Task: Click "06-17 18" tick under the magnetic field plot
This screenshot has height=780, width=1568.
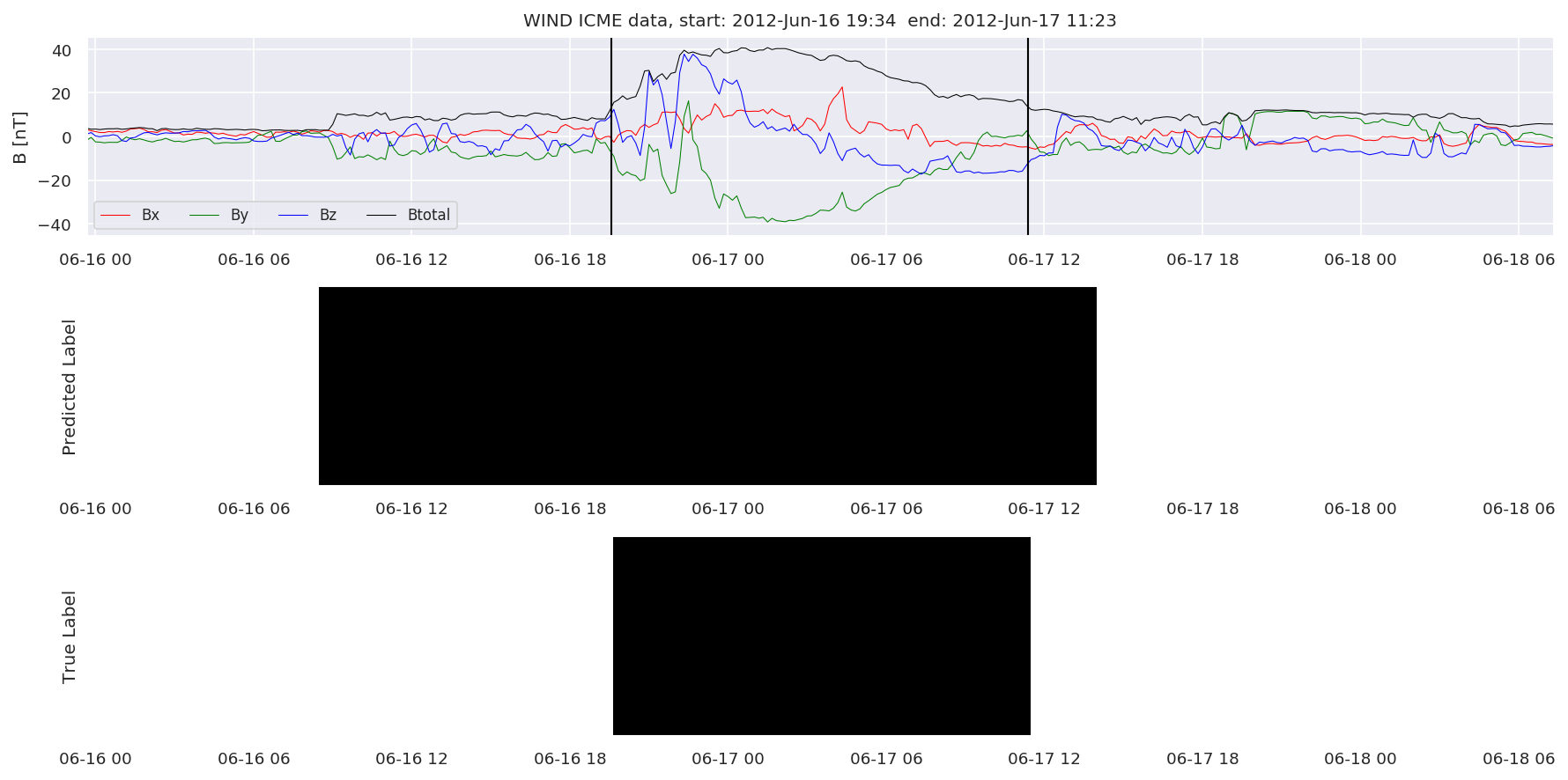Action: 1202,260
